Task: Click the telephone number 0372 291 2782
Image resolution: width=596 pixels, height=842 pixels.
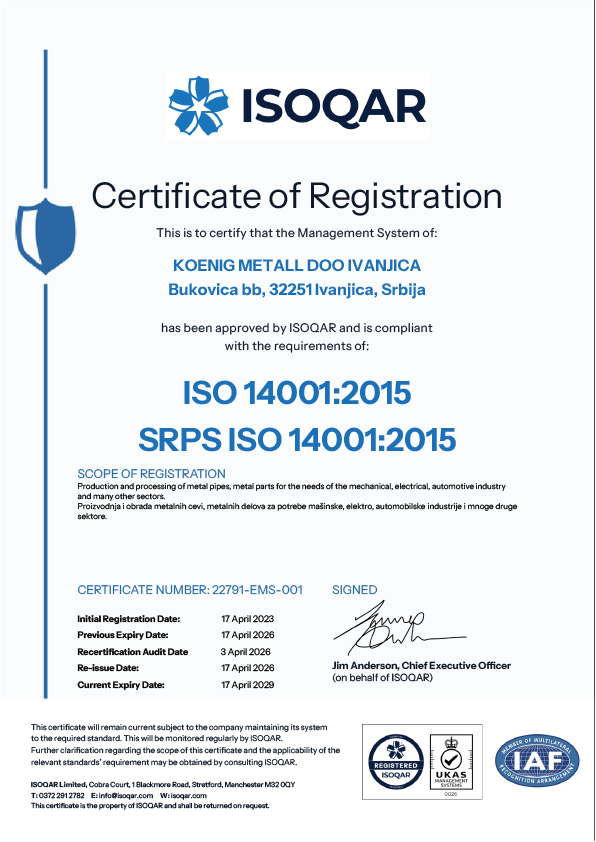Action: pyautogui.click(x=62, y=795)
